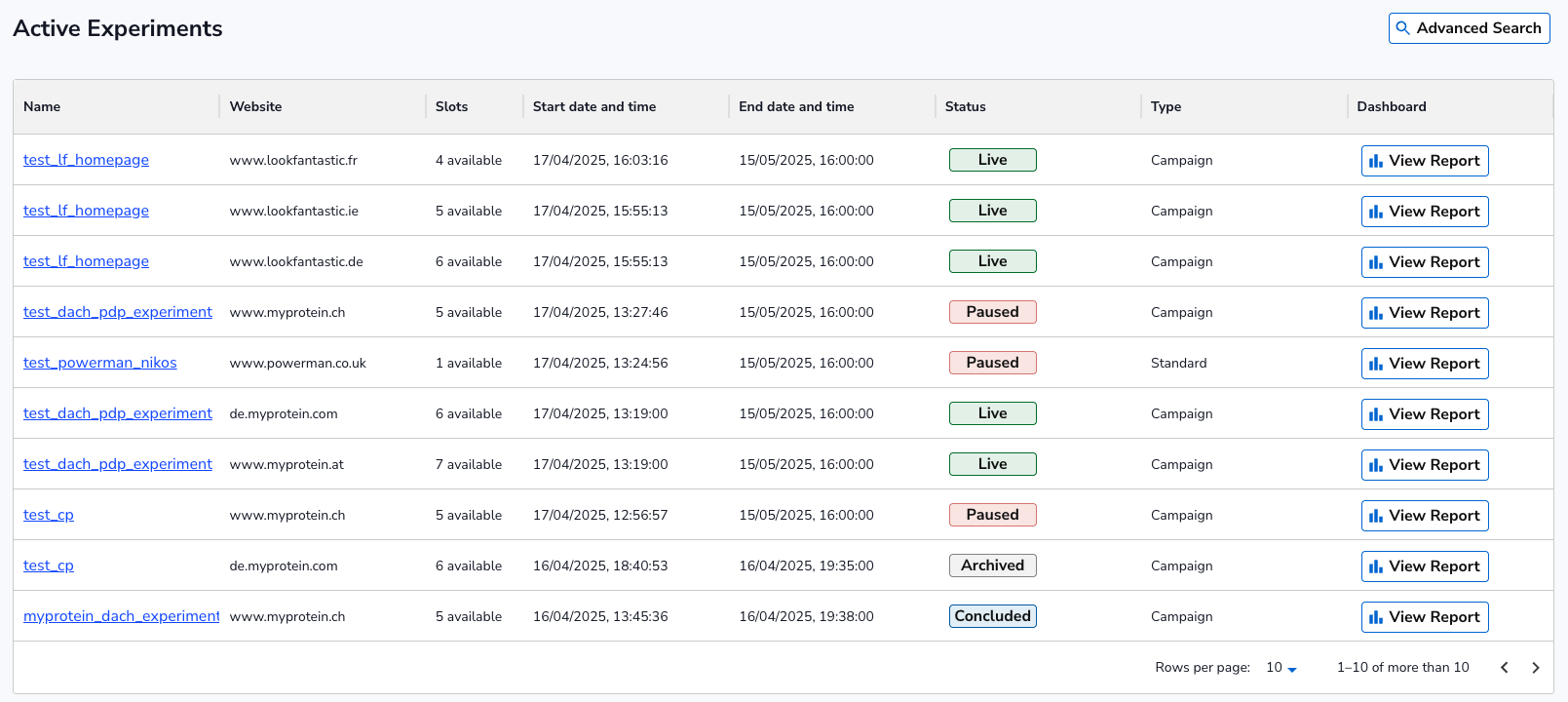Image resolution: width=1568 pixels, height=702 pixels.
Task: Open test_lf_homepage link for lookfantastic.ie
Action: tap(86, 211)
